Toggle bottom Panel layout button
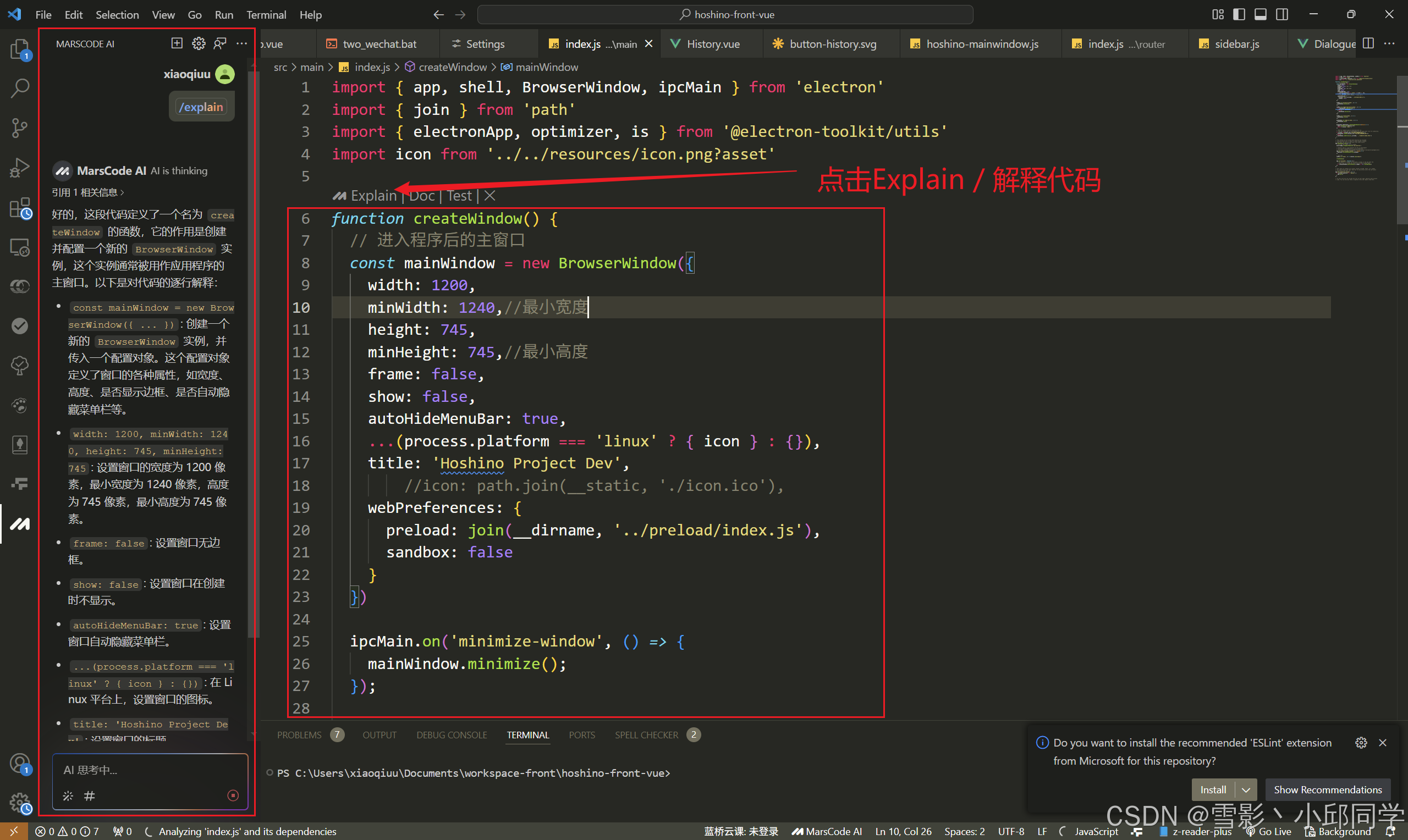The image size is (1408, 840). [1260, 15]
